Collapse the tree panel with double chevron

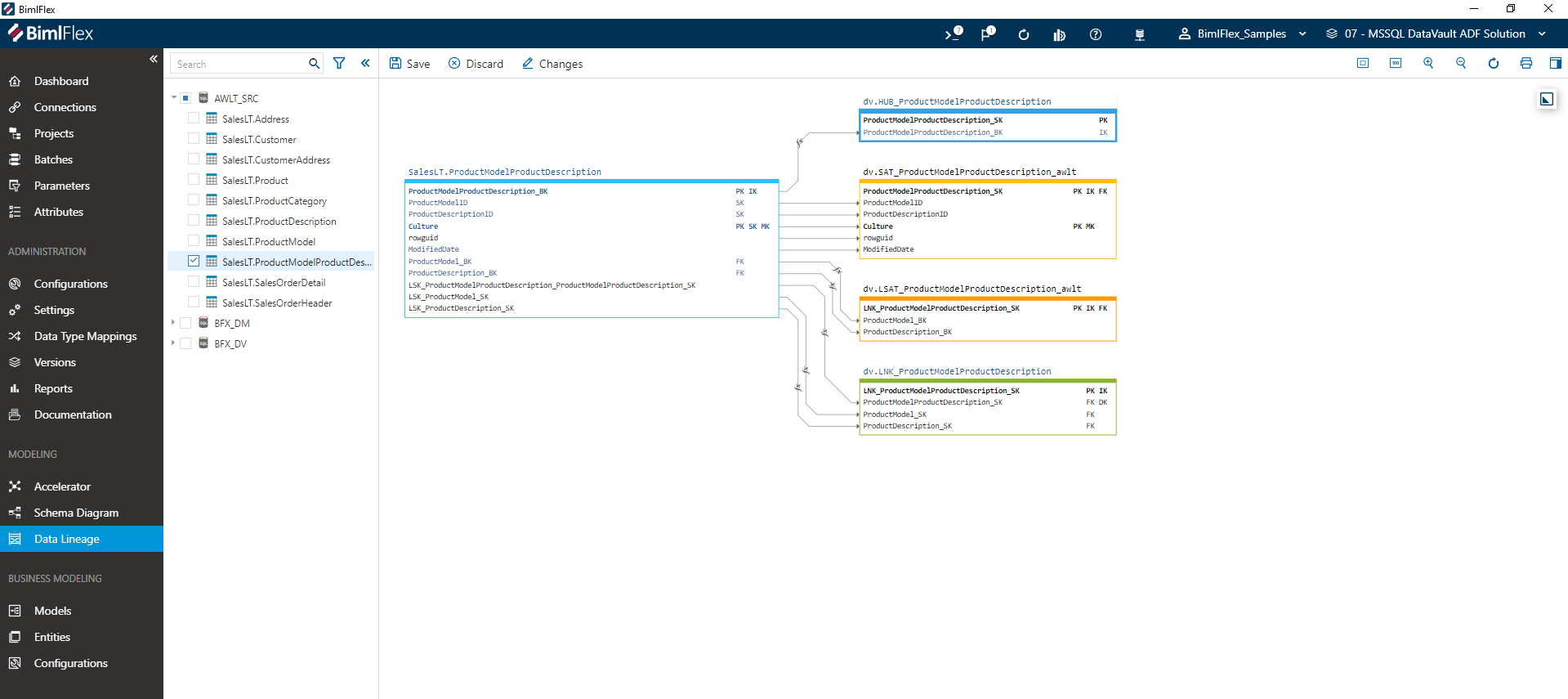[365, 63]
